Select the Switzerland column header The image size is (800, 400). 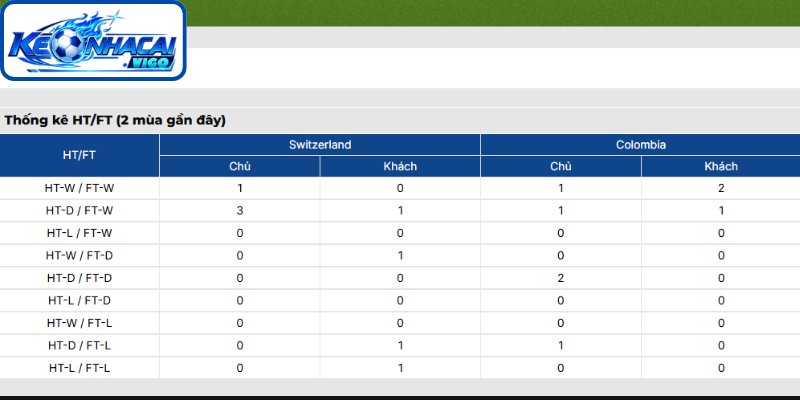[x=320, y=145]
